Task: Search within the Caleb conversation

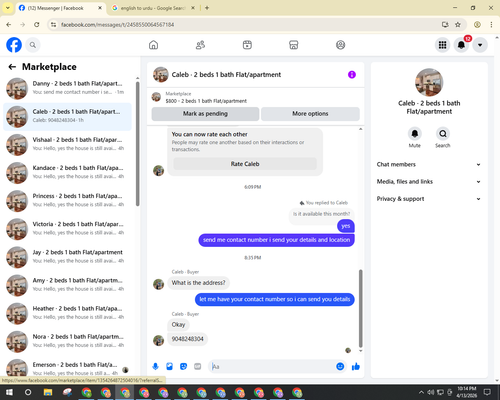Action: 443,134
